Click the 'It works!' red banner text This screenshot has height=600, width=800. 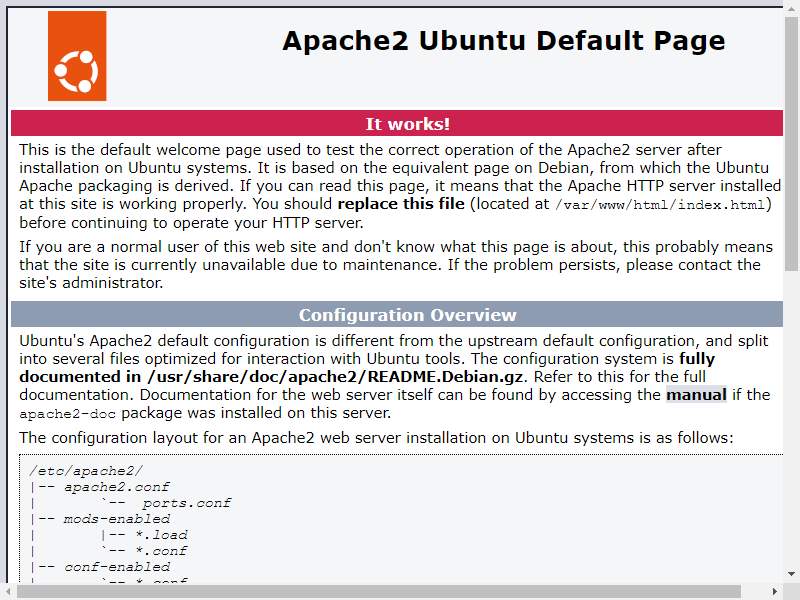tap(407, 123)
